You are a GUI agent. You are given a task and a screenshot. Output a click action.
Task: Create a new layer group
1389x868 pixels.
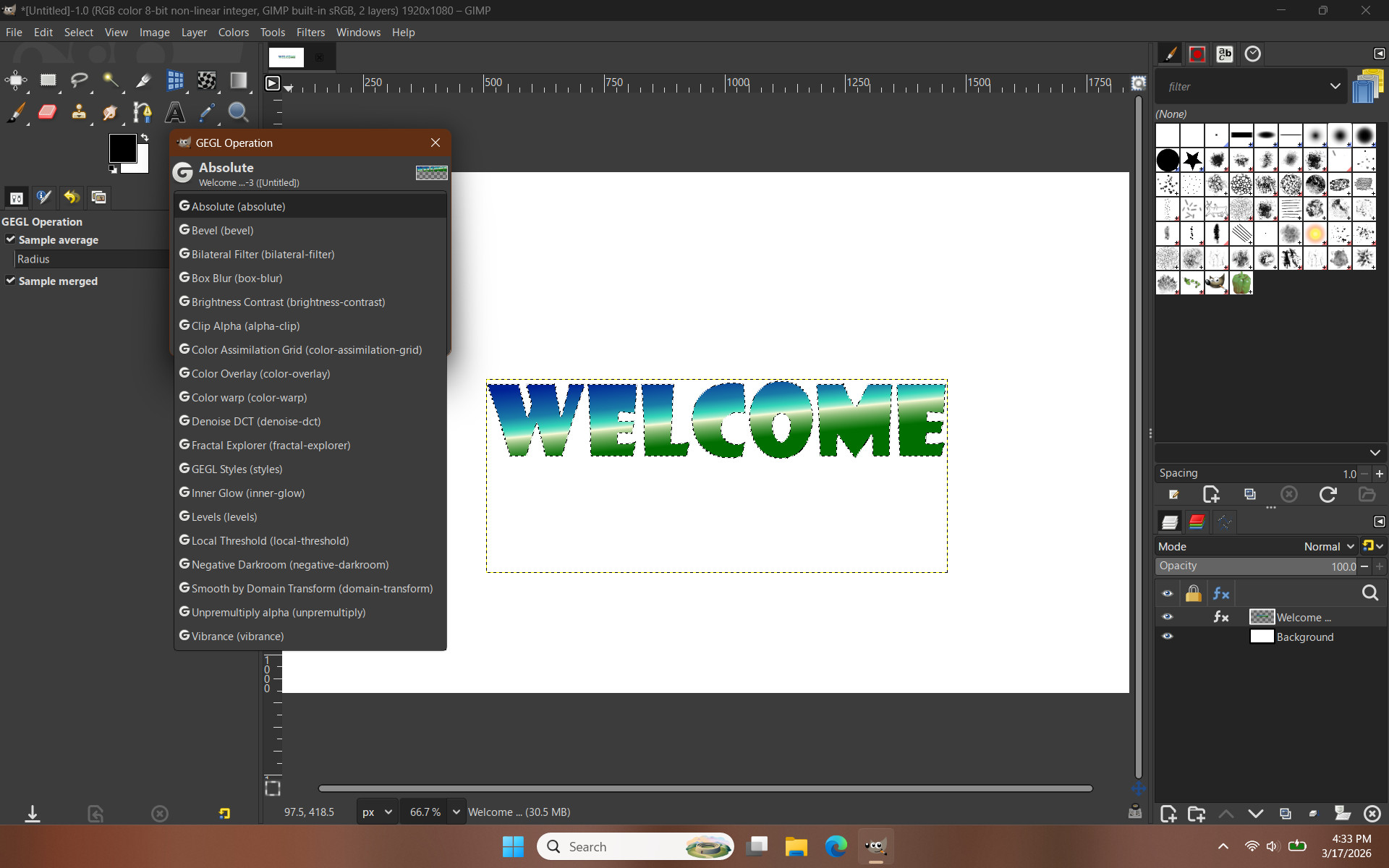click(1197, 814)
